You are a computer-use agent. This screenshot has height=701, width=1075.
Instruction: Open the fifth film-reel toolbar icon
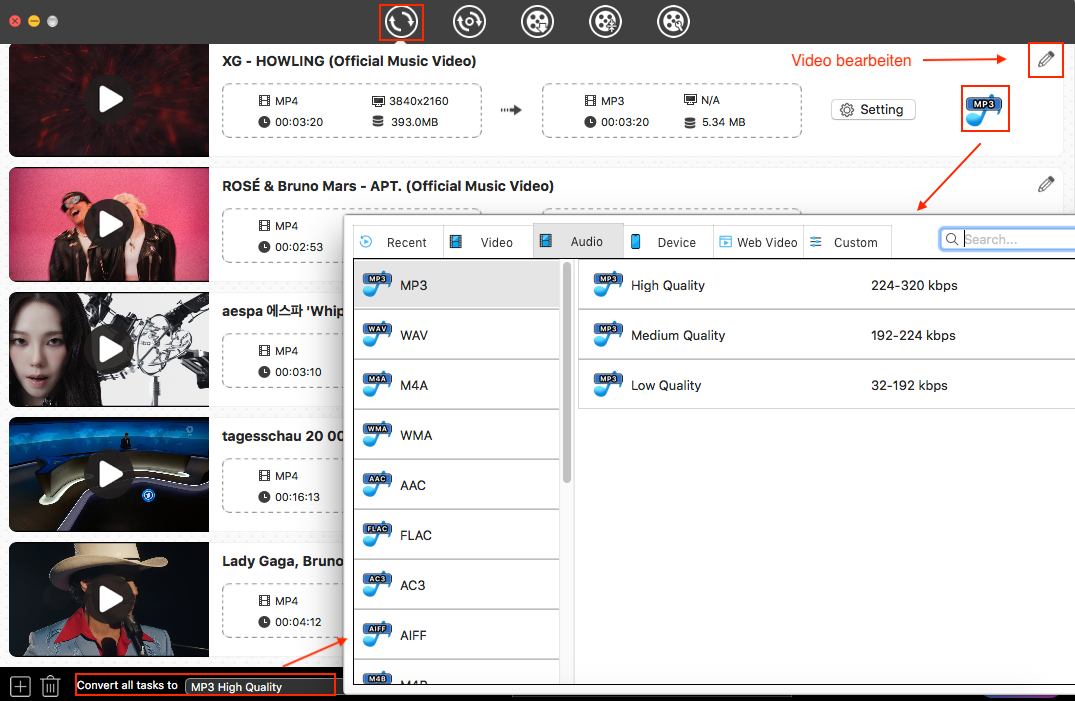[673, 22]
